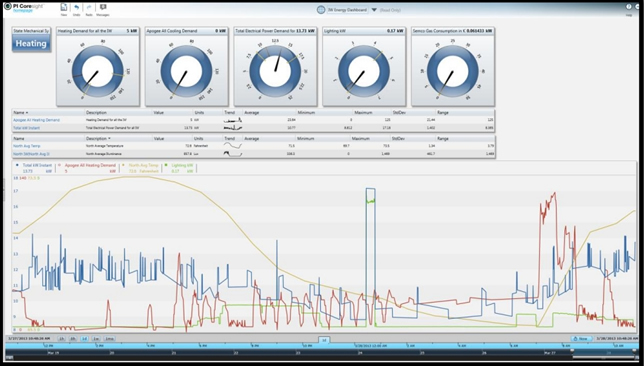Click the Apogee All Heating Demand sparkline trend
This screenshot has width=644, height=366.
233,120
